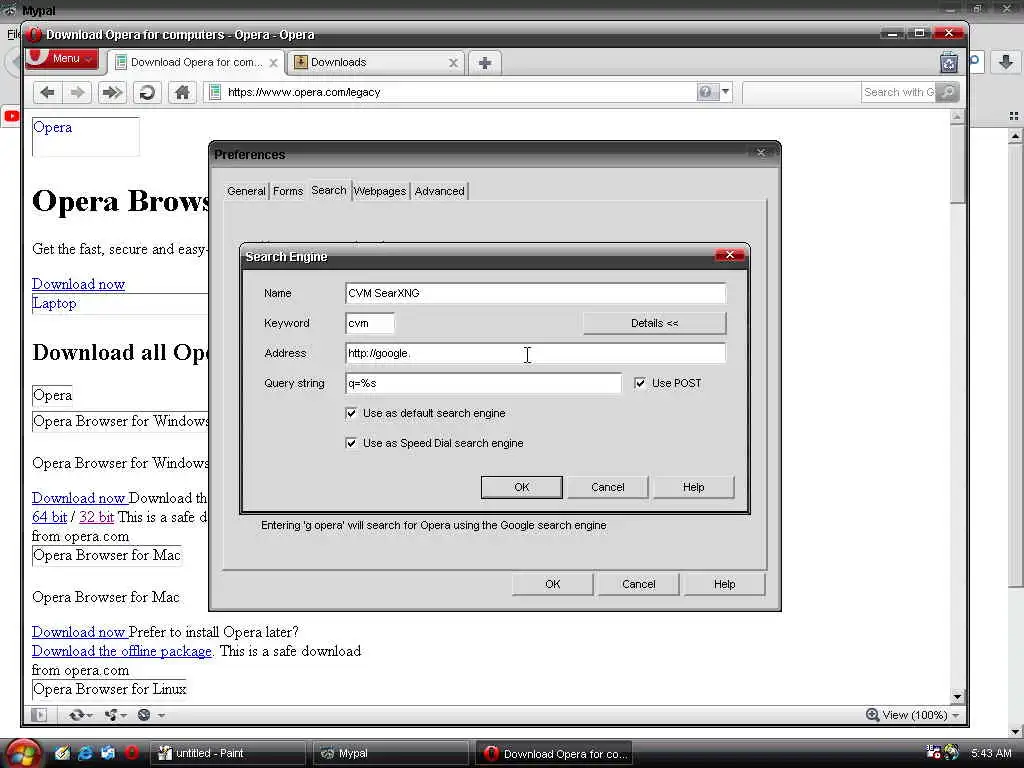Uncheck Use as default search engine
The height and width of the screenshot is (768, 1024).
[x=351, y=413]
